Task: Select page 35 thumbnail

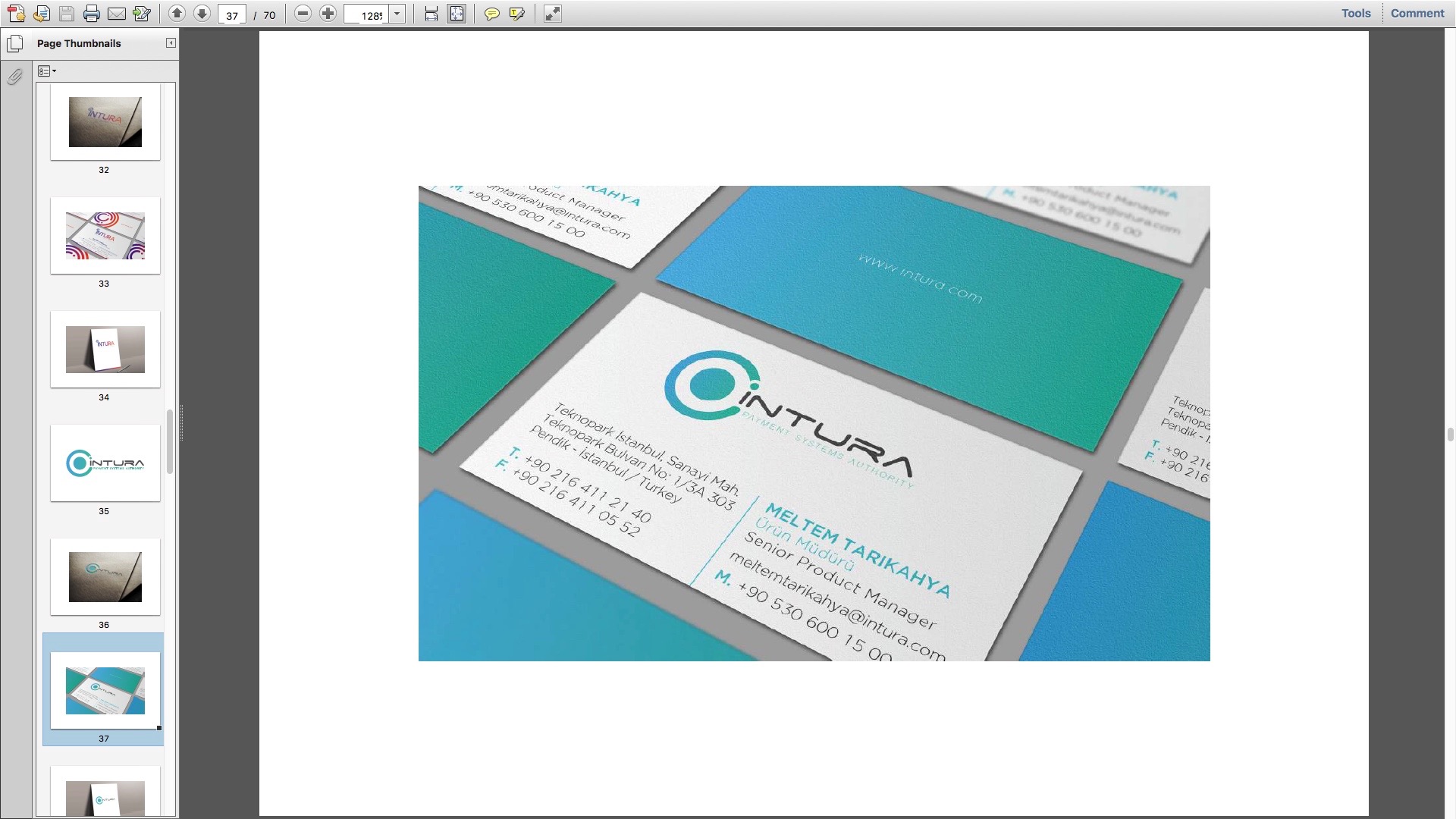Action: (x=105, y=463)
